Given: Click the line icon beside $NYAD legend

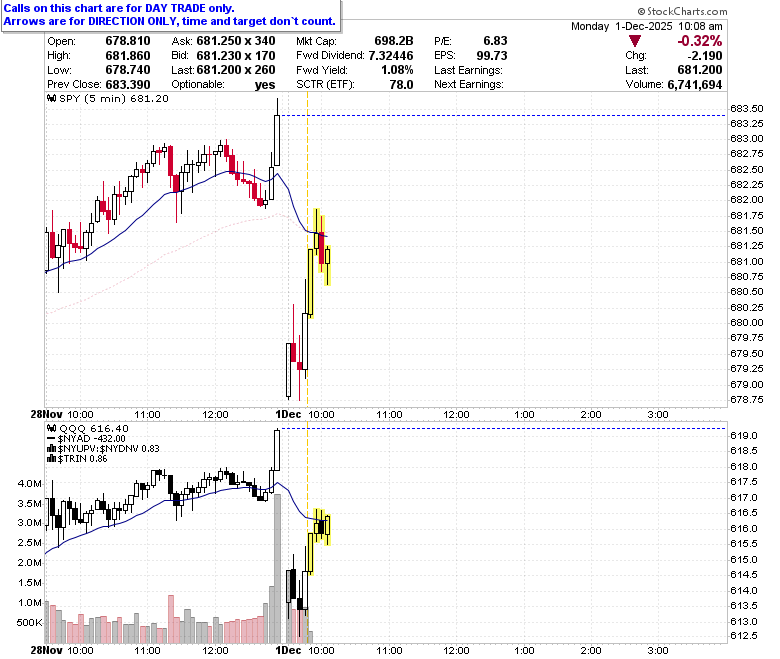Looking at the screenshot, I should (52, 439).
